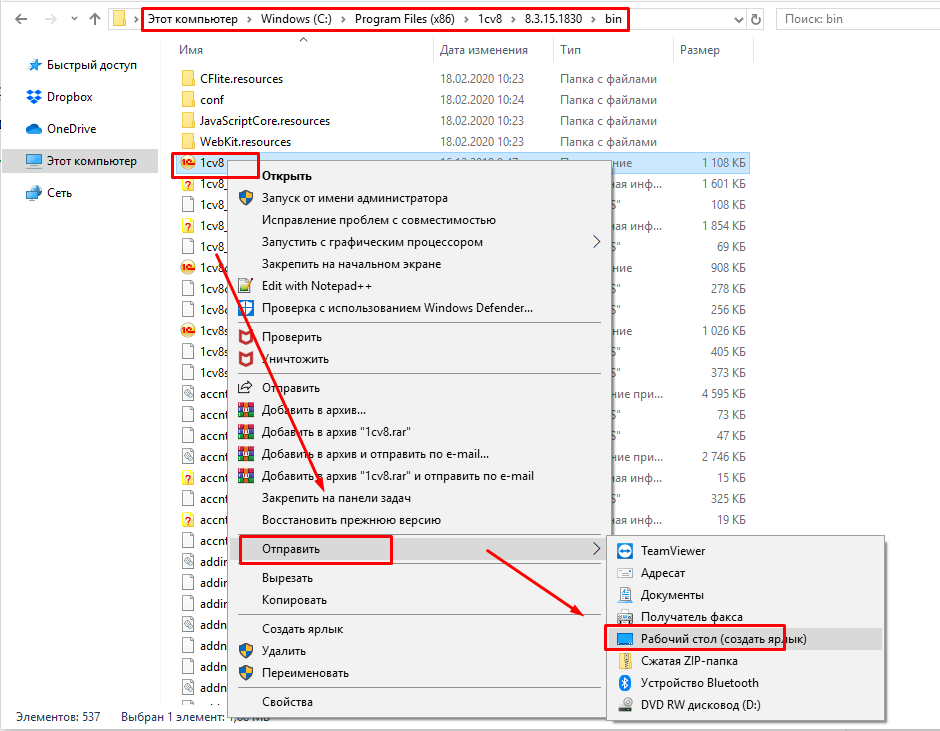Expand chevron after 'Program Files (x86)' breadcrumb
Screen dimensions: 940x731
click(466, 19)
